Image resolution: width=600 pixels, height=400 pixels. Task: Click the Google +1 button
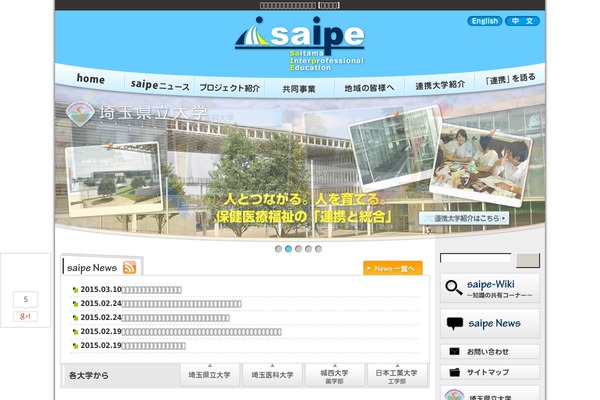(25, 317)
